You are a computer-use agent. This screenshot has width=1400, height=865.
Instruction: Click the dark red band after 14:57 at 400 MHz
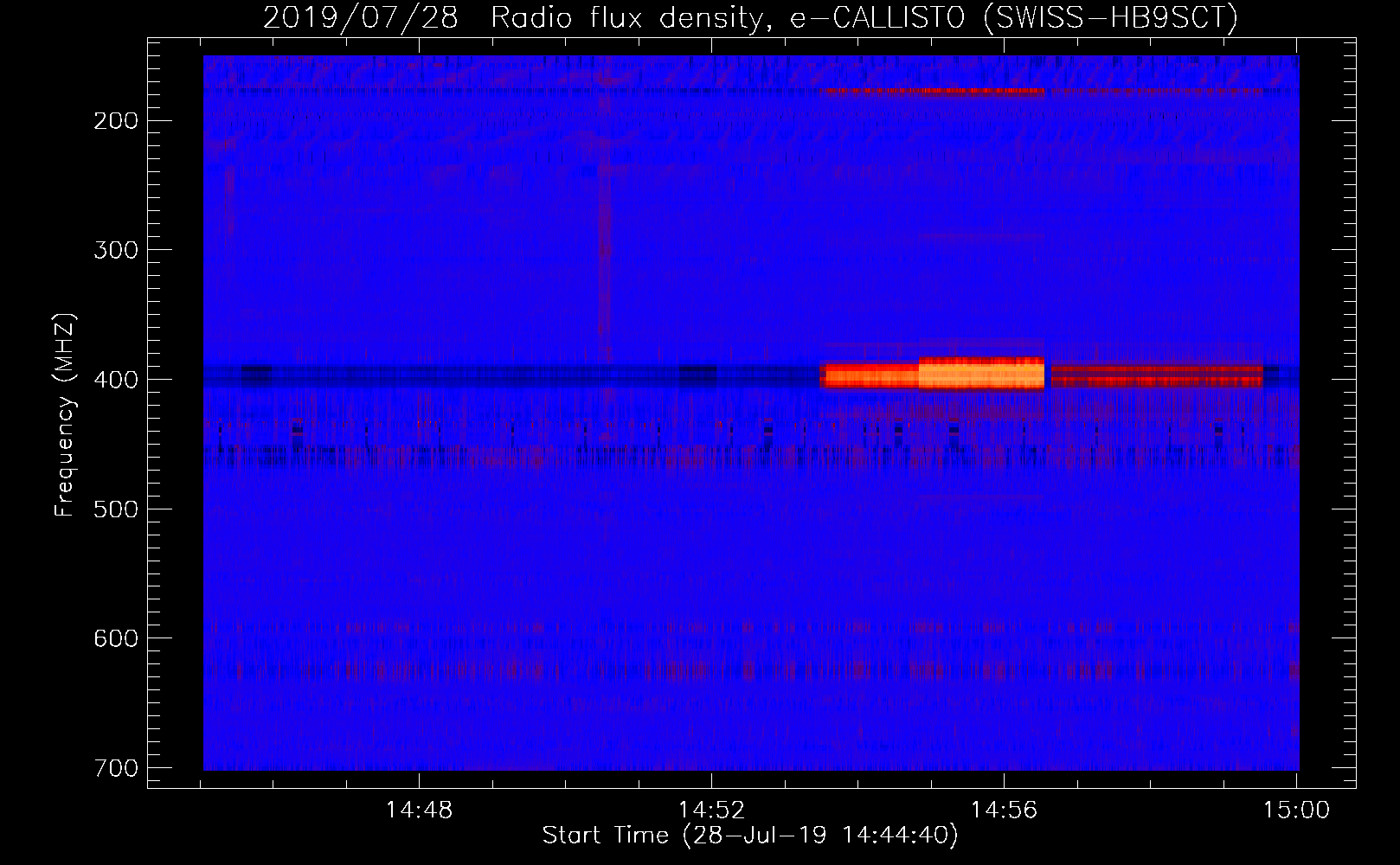1157,375
